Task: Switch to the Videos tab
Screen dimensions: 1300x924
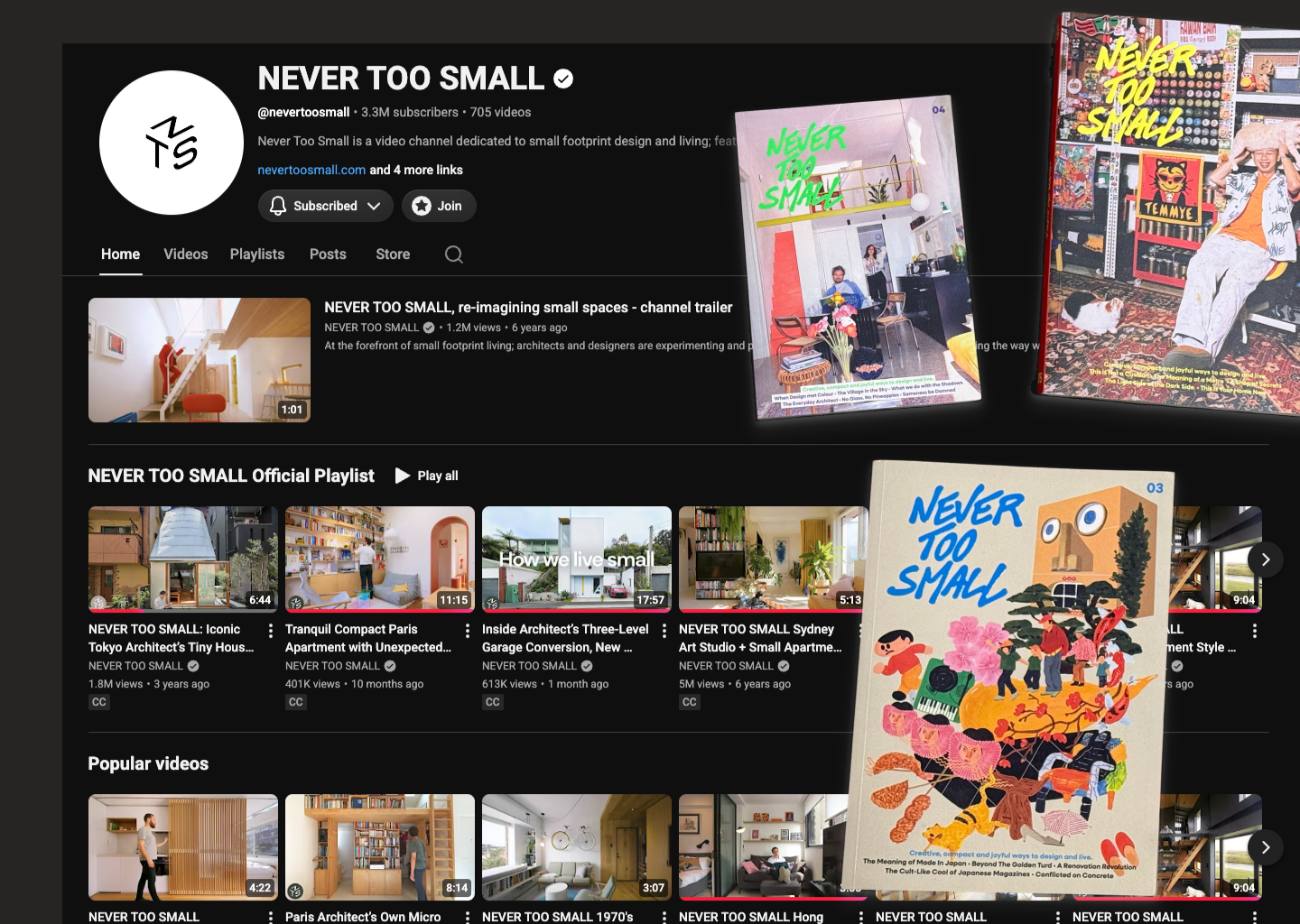Action: (x=186, y=254)
